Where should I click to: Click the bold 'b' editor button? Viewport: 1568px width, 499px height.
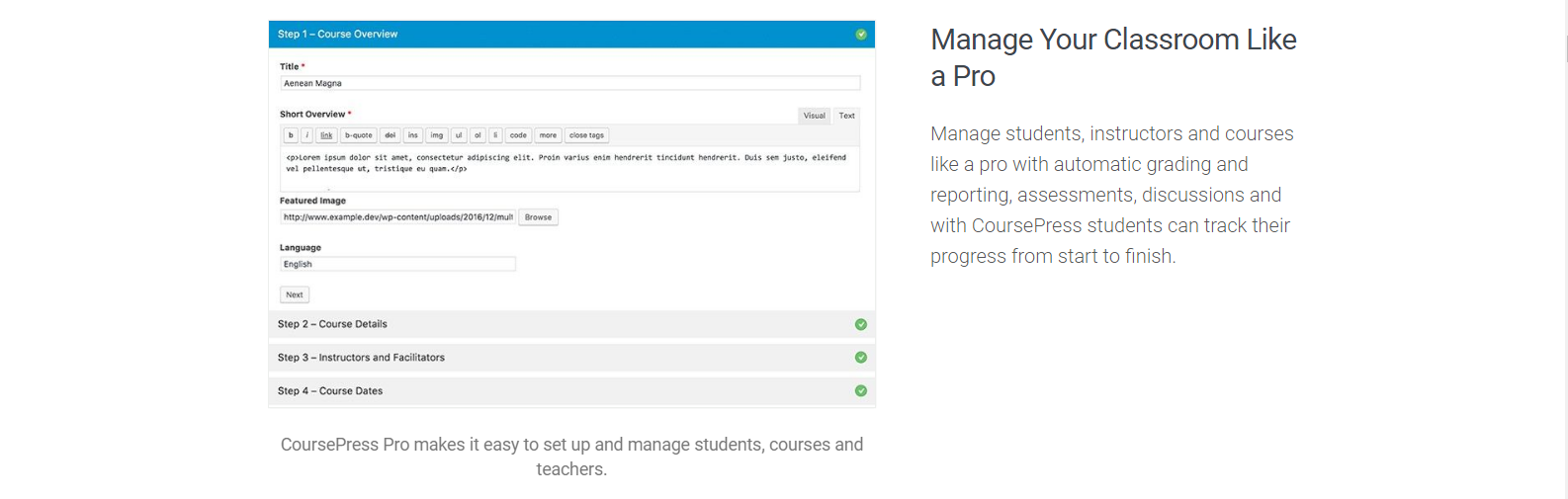click(x=291, y=135)
